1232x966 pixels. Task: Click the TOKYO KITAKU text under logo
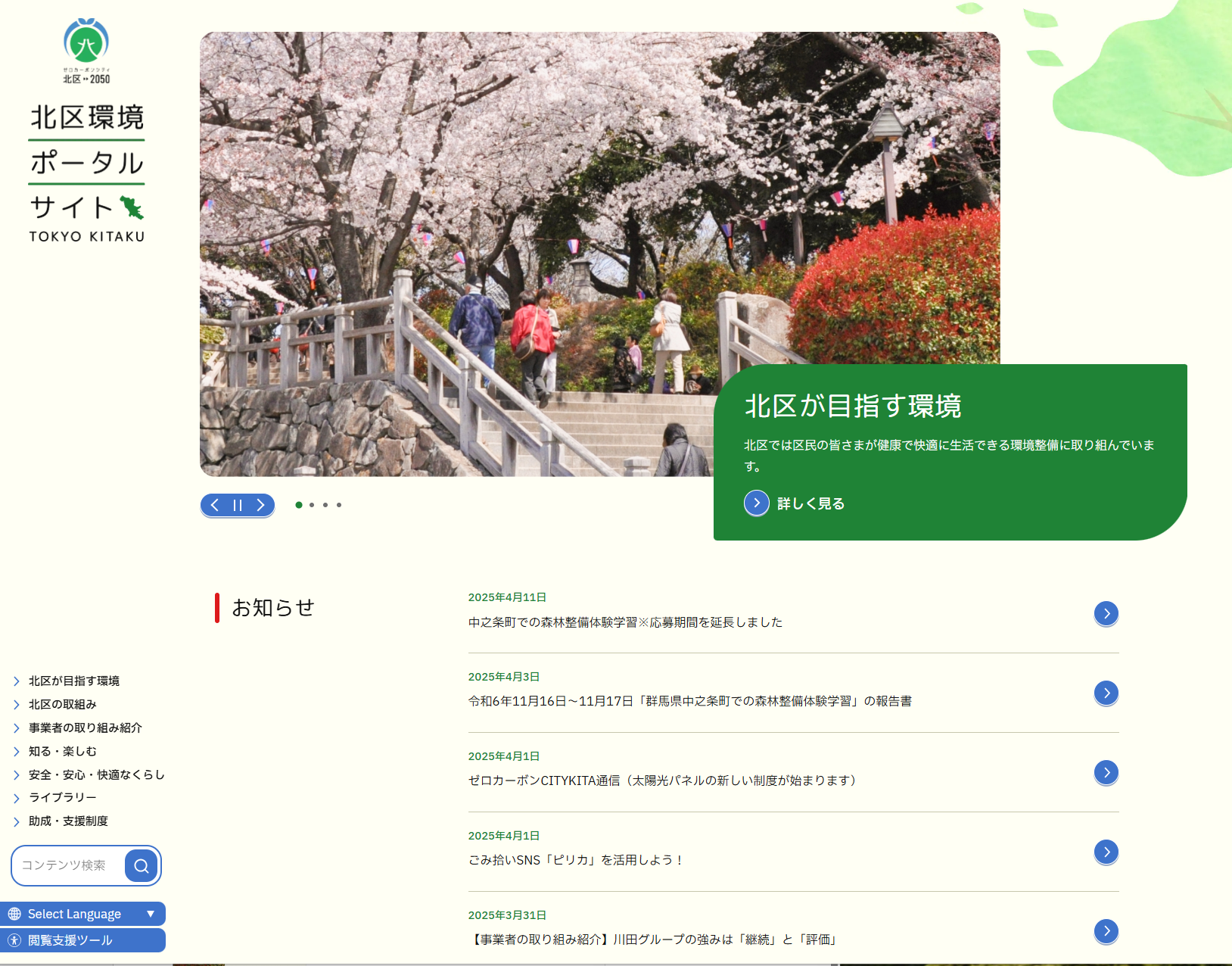[x=86, y=236]
